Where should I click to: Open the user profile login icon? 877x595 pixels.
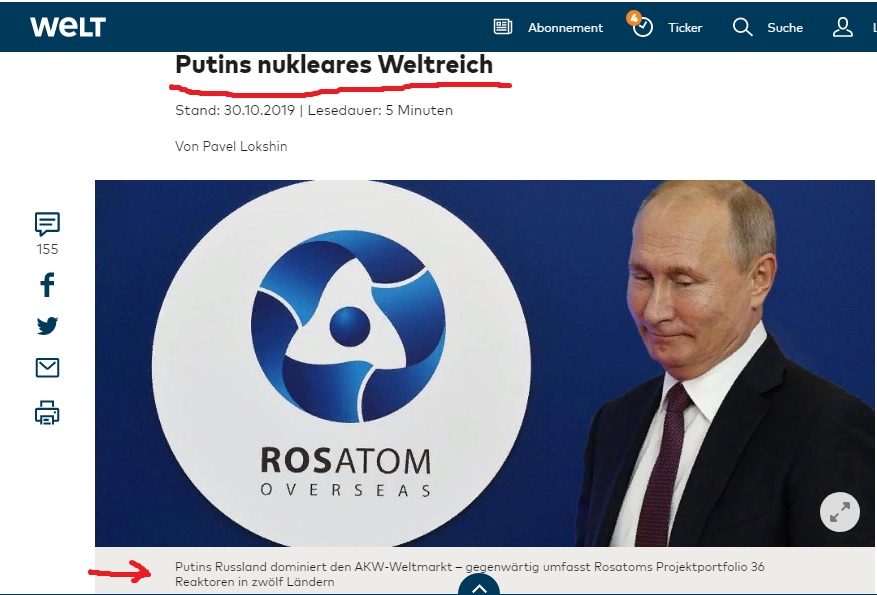842,27
